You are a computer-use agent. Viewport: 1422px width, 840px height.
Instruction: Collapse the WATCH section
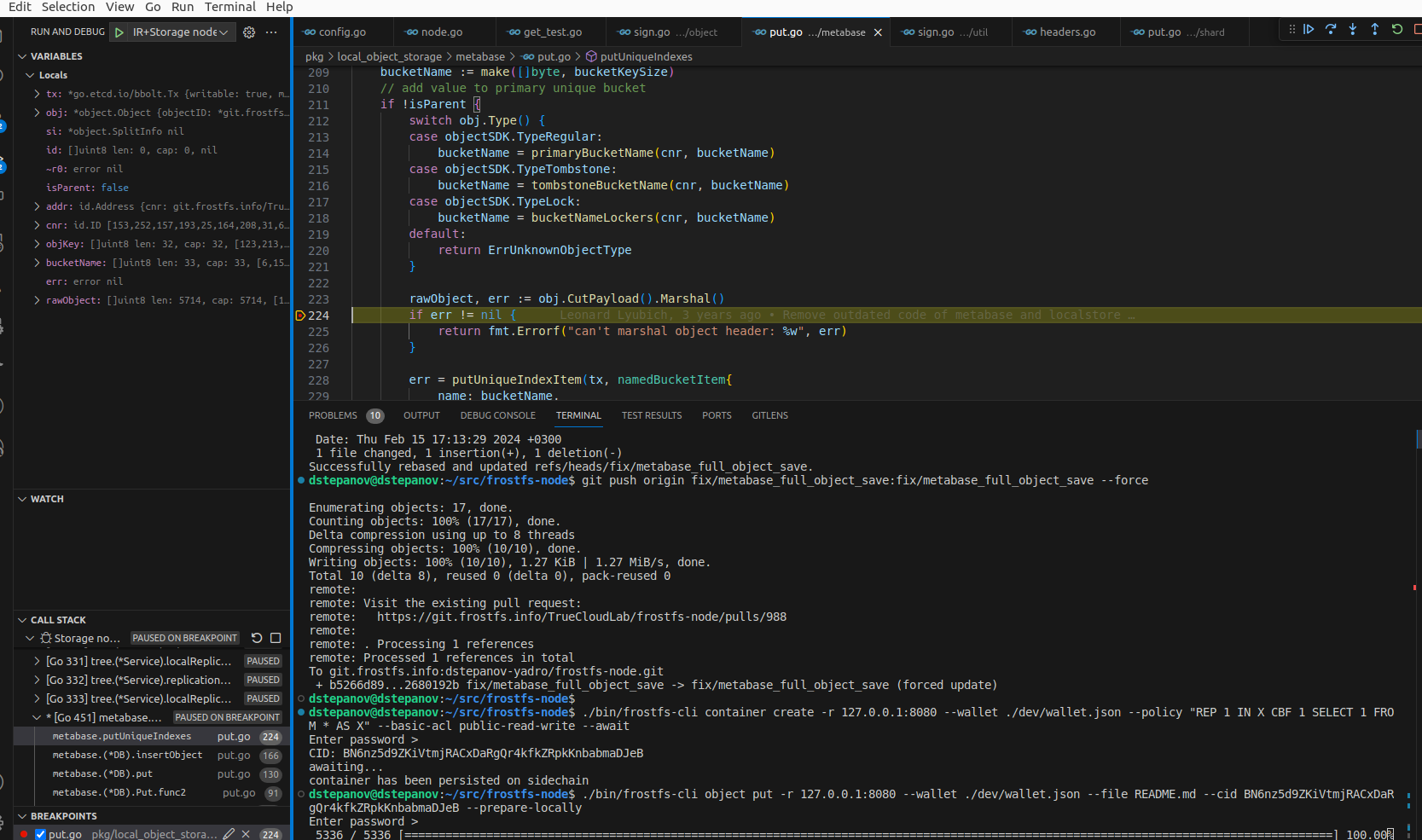tap(22, 499)
